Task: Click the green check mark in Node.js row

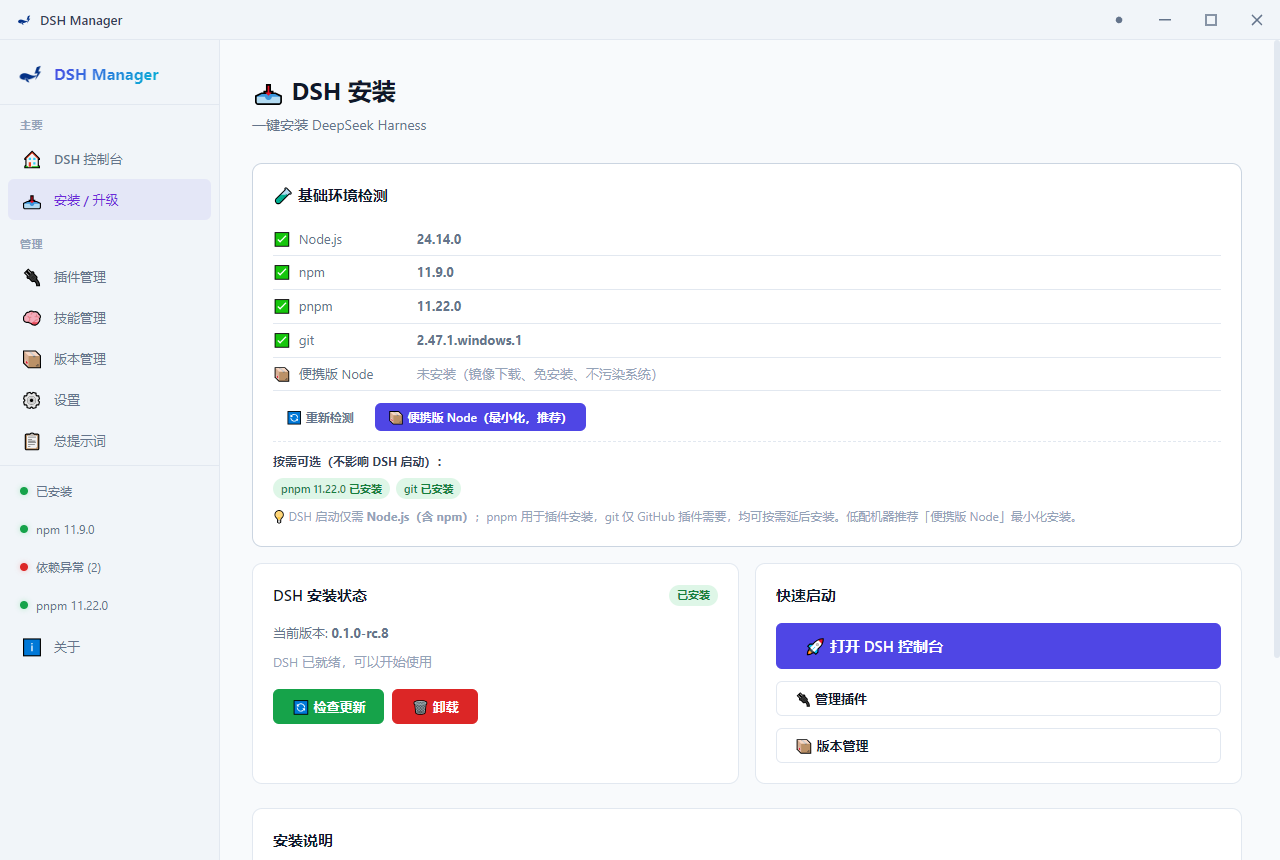Action: coord(282,239)
